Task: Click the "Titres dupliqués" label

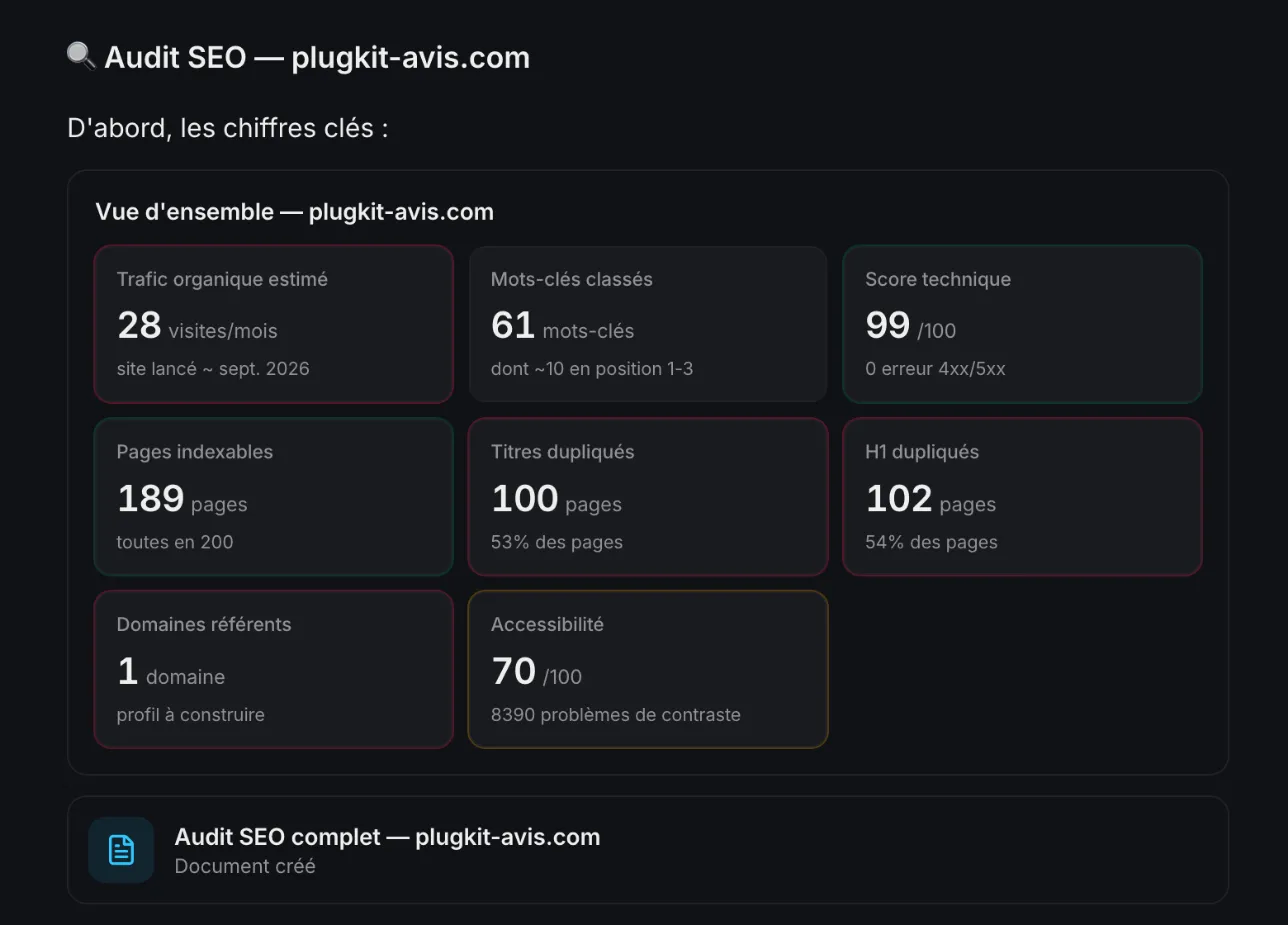Action: pos(563,452)
